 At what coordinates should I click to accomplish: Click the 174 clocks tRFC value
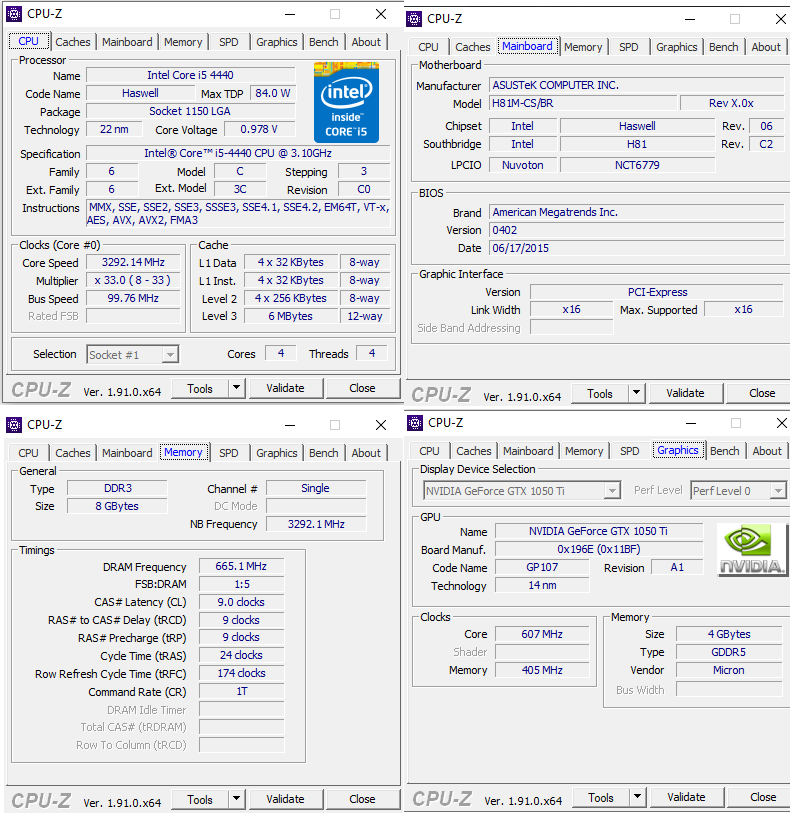pos(241,673)
